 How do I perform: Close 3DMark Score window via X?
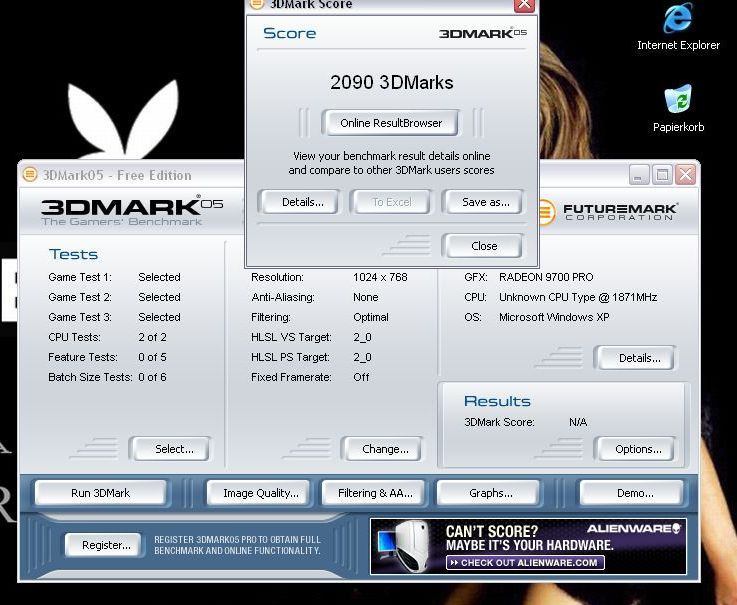524,5
